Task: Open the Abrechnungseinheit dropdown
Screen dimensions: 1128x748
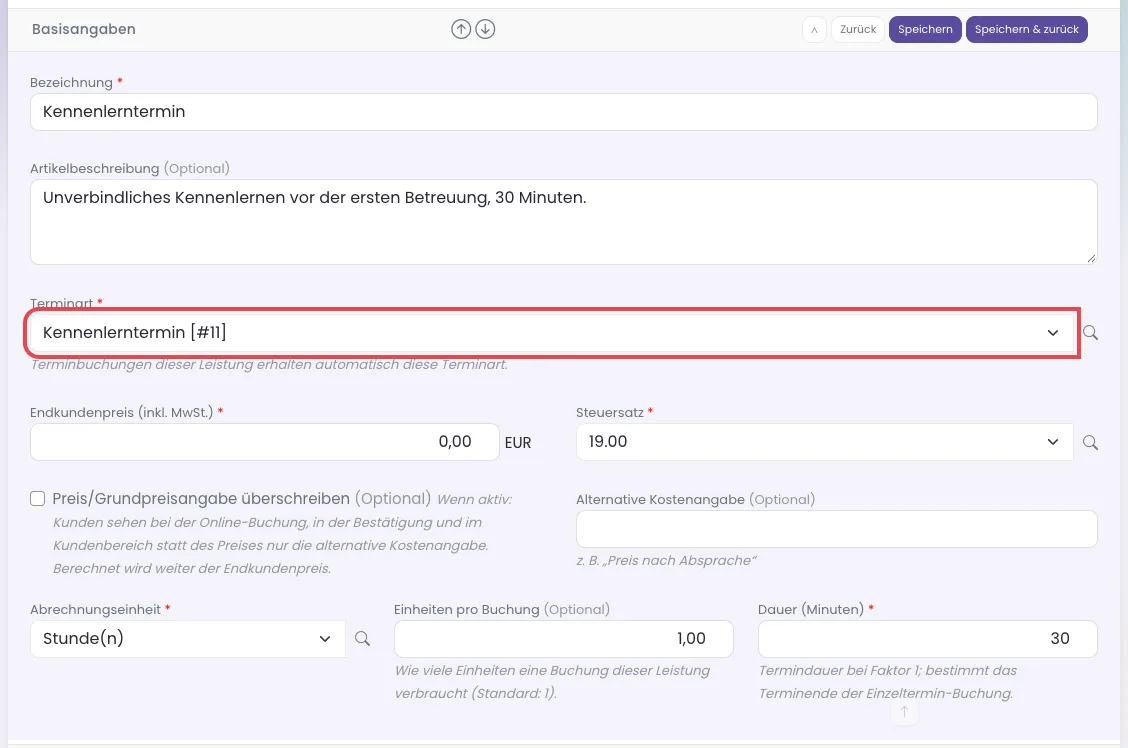Action: [188, 639]
